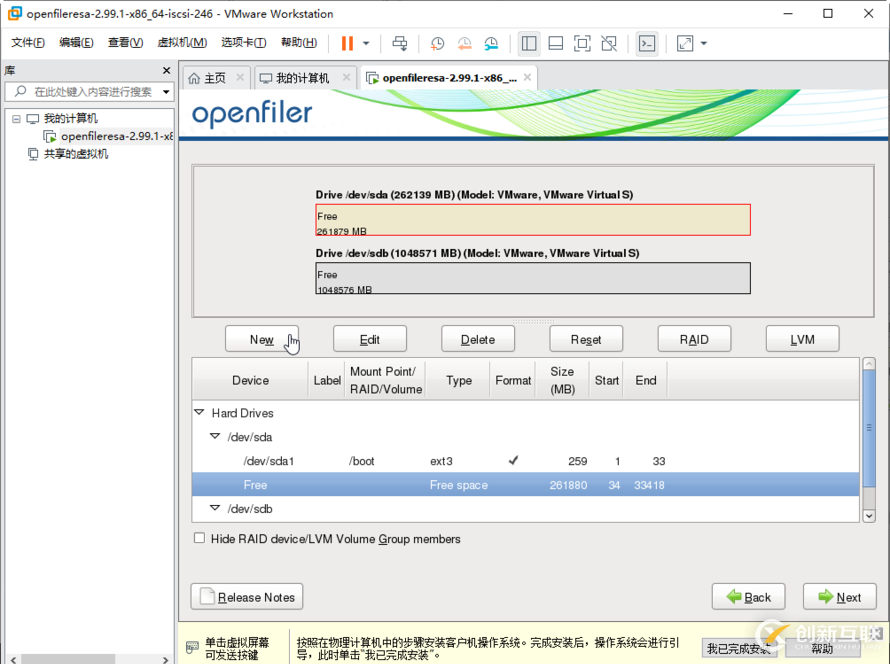Open the power options dropdown arrow
Viewport: 890px width, 664px height.
[x=366, y=43]
